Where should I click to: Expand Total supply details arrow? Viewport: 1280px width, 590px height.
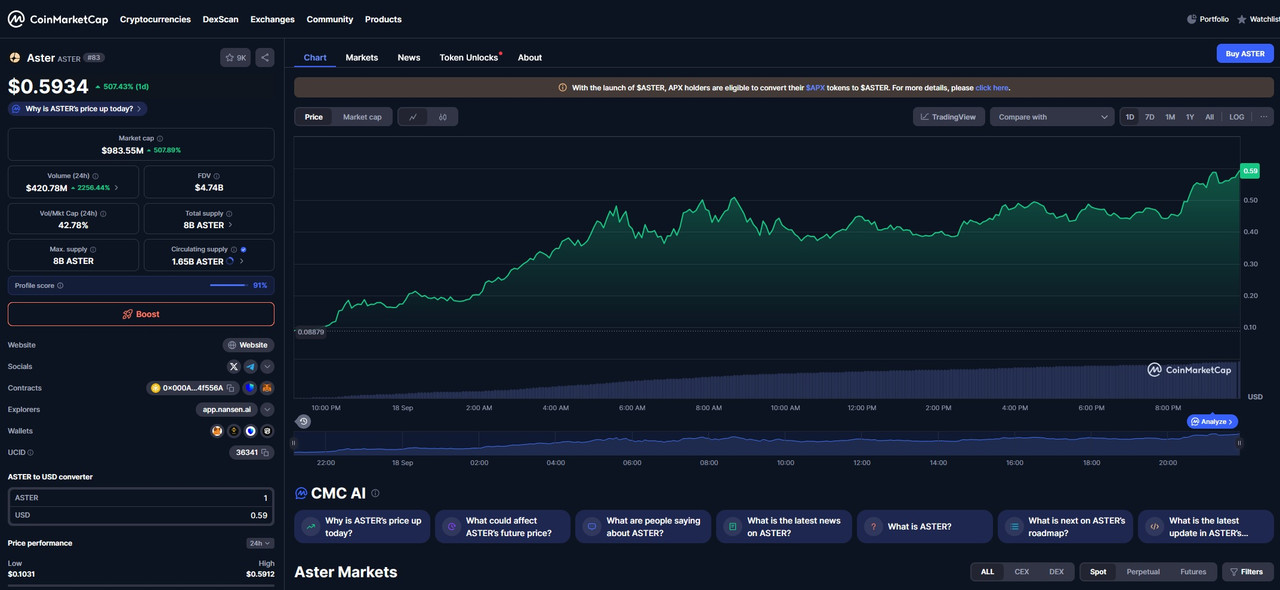pyautogui.click(x=231, y=225)
